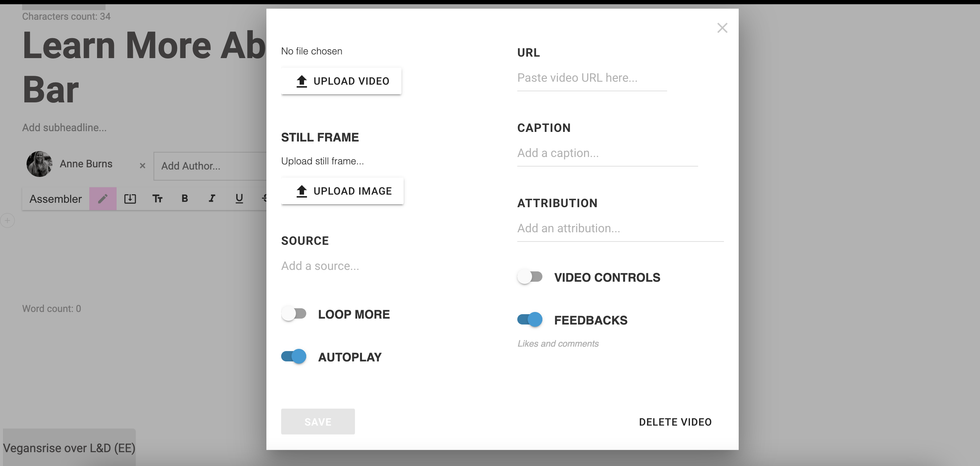This screenshot has height=466, width=980.
Task: Turn off the Feedbacks toggle
Action: (530, 320)
